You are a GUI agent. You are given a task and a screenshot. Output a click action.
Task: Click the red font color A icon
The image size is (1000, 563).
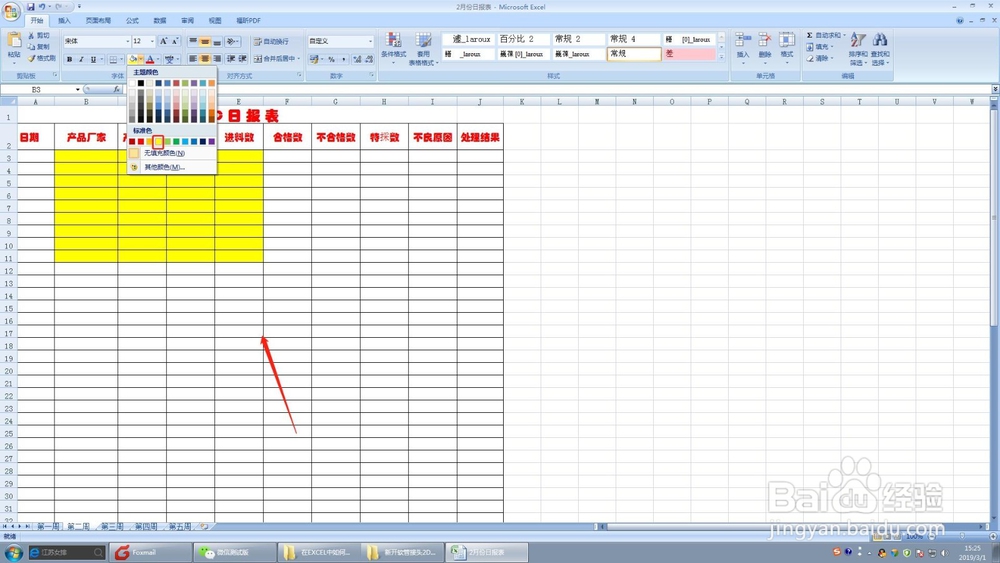(150, 59)
